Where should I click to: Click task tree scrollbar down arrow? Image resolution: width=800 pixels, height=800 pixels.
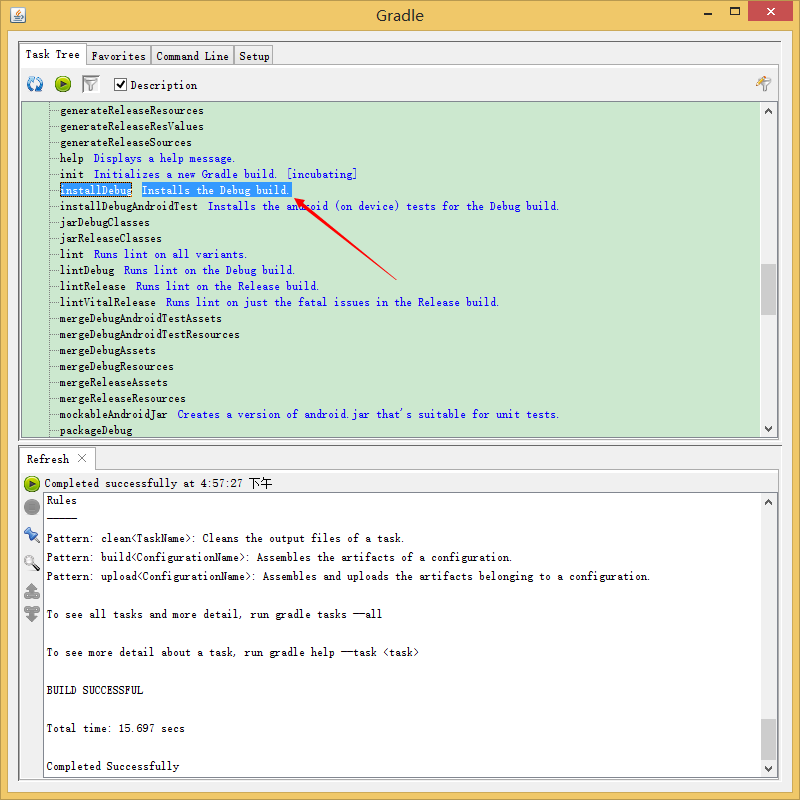click(x=768, y=429)
